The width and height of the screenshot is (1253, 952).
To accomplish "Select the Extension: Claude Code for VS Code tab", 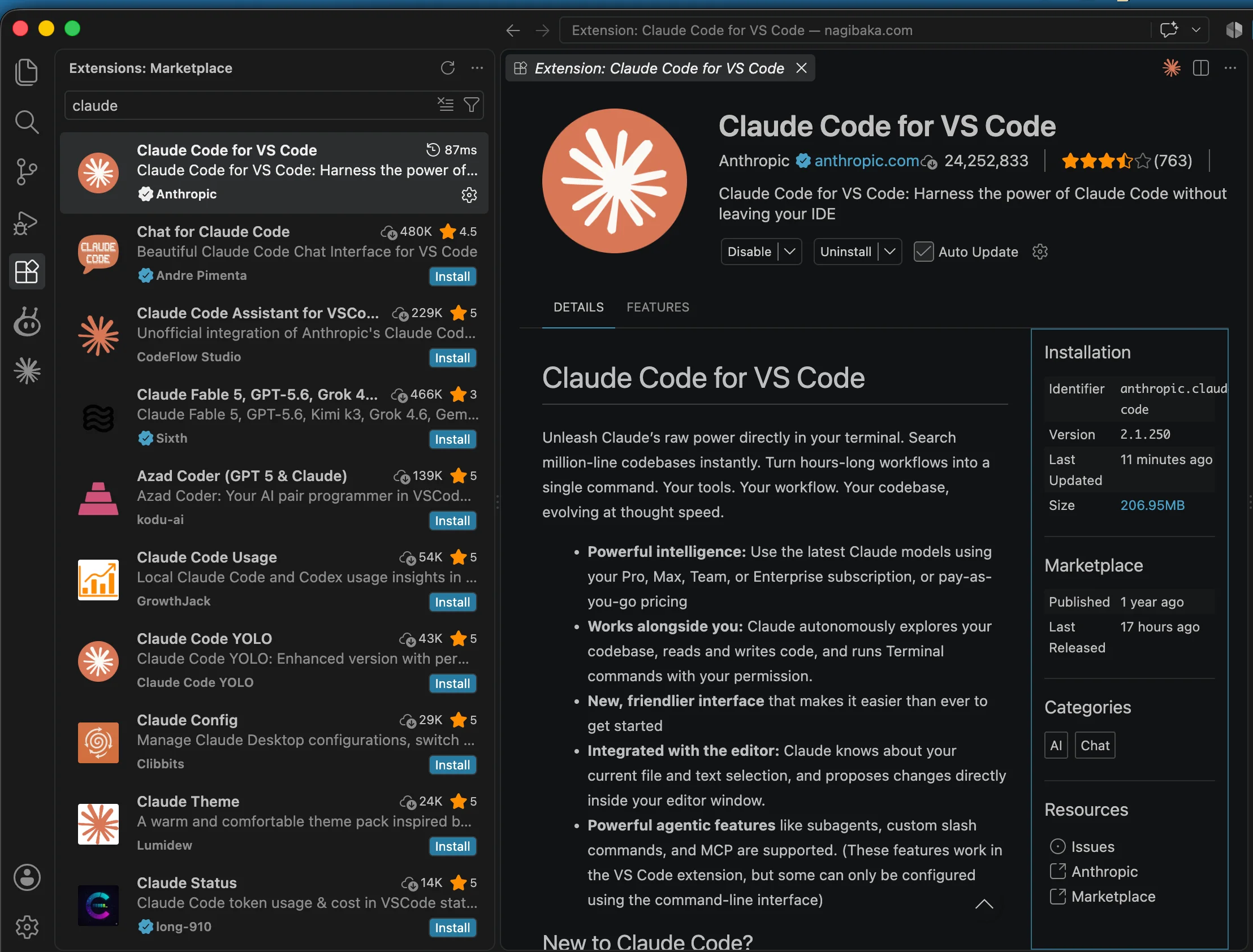I will (x=660, y=68).
